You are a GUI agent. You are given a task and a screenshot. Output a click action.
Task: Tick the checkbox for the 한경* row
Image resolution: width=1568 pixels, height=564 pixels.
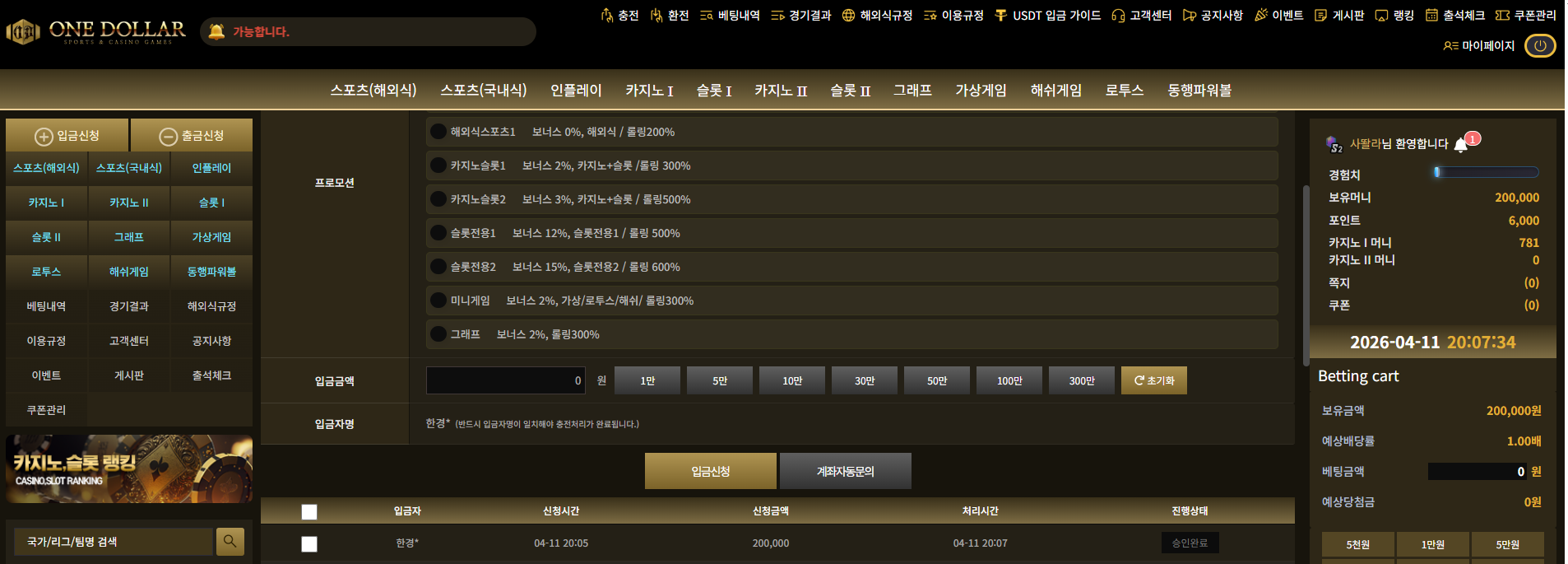(x=309, y=543)
